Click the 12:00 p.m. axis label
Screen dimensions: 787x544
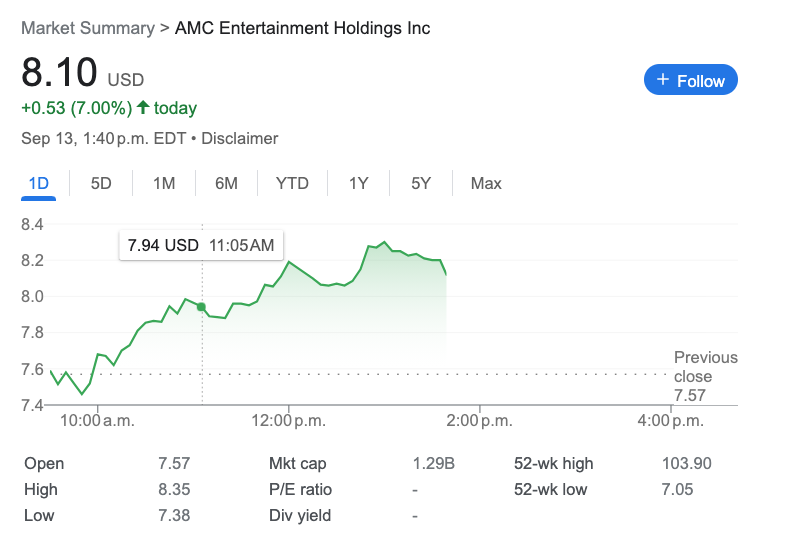pos(289,420)
